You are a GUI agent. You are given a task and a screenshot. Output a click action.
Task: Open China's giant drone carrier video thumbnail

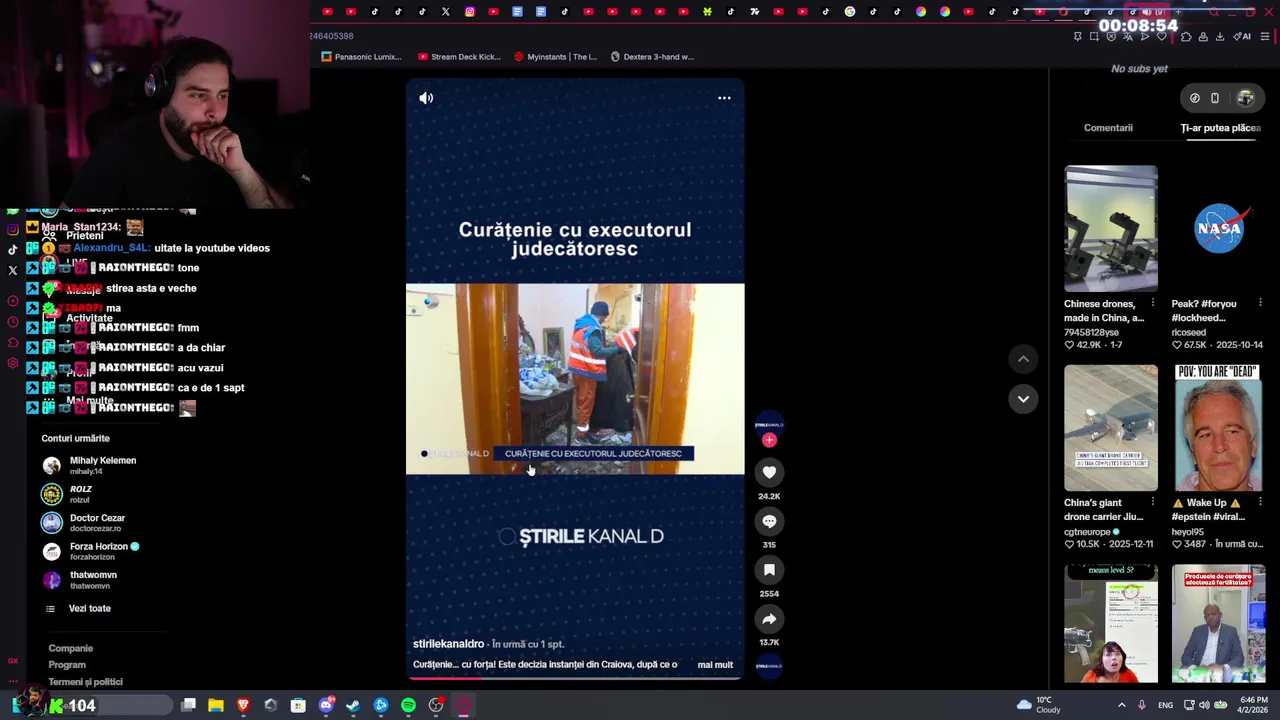(1111, 428)
